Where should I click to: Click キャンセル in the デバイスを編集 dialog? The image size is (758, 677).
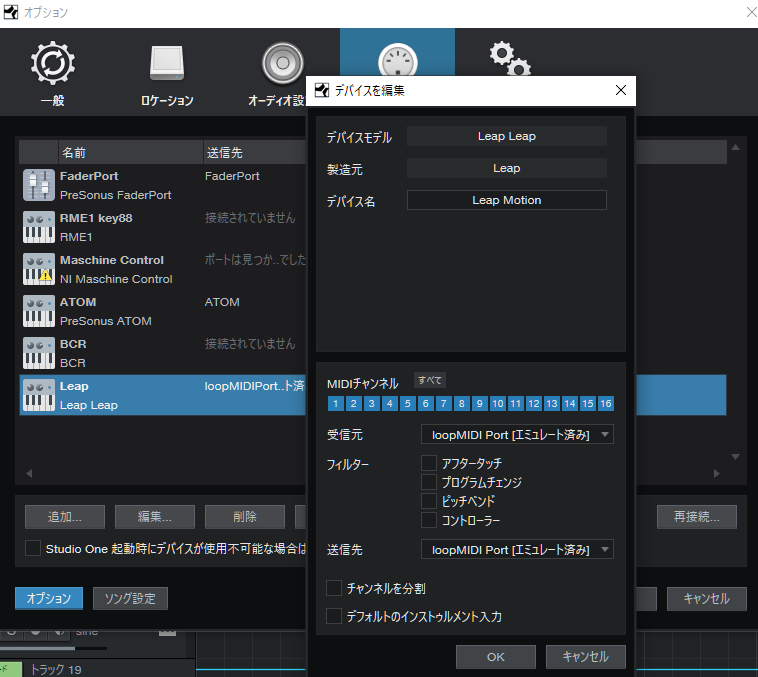tap(585, 657)
